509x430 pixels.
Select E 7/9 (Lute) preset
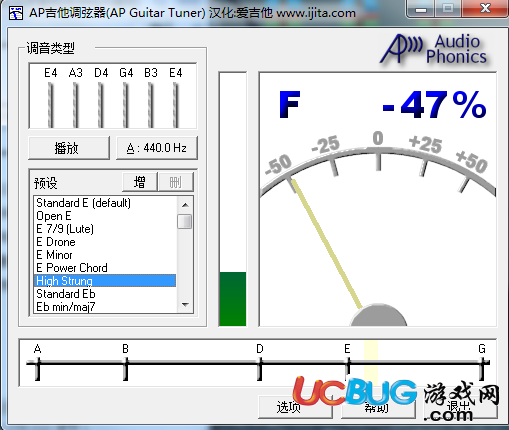[105, 229]
